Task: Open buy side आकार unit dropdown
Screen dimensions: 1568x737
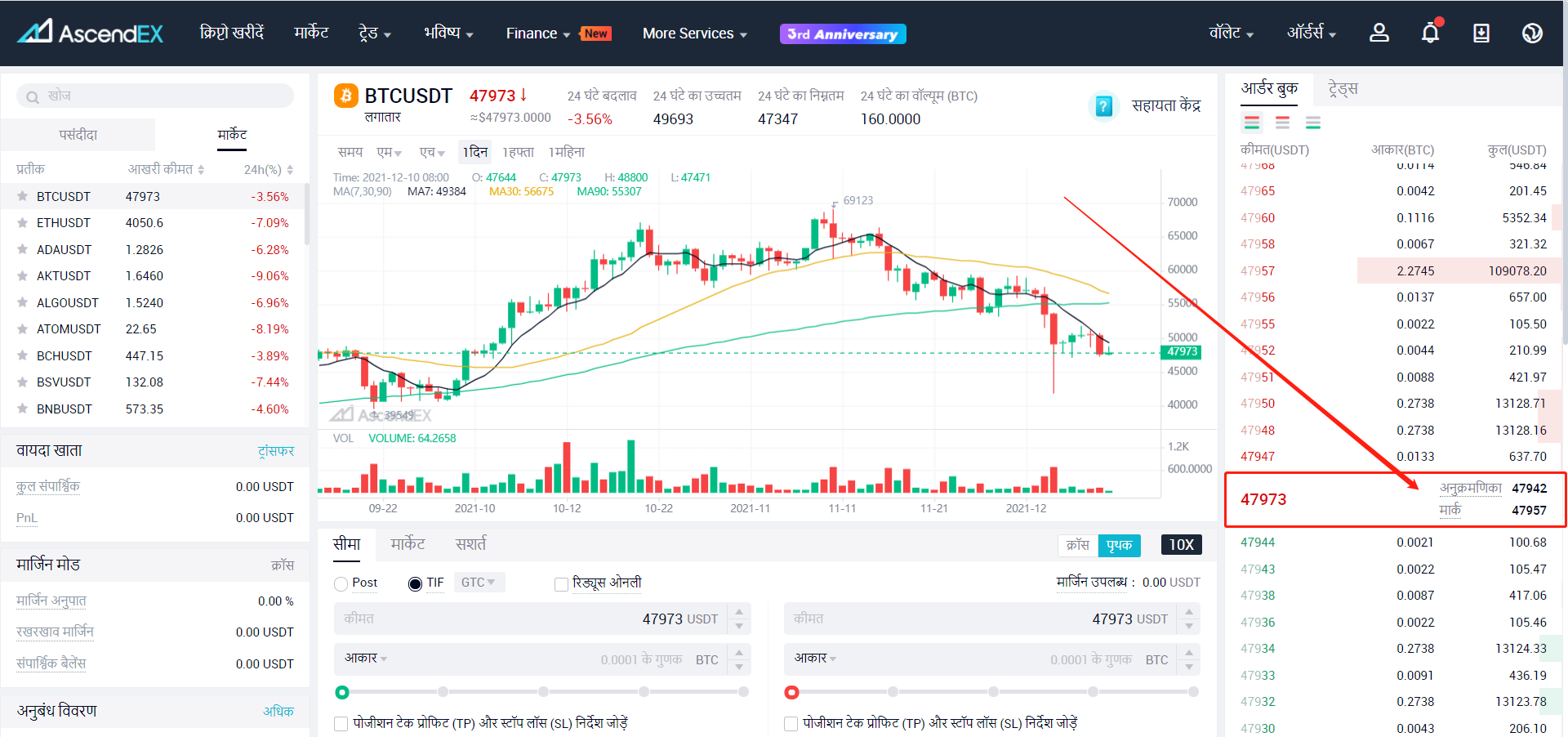Action: pyautogui.click(x=366, y=658)
